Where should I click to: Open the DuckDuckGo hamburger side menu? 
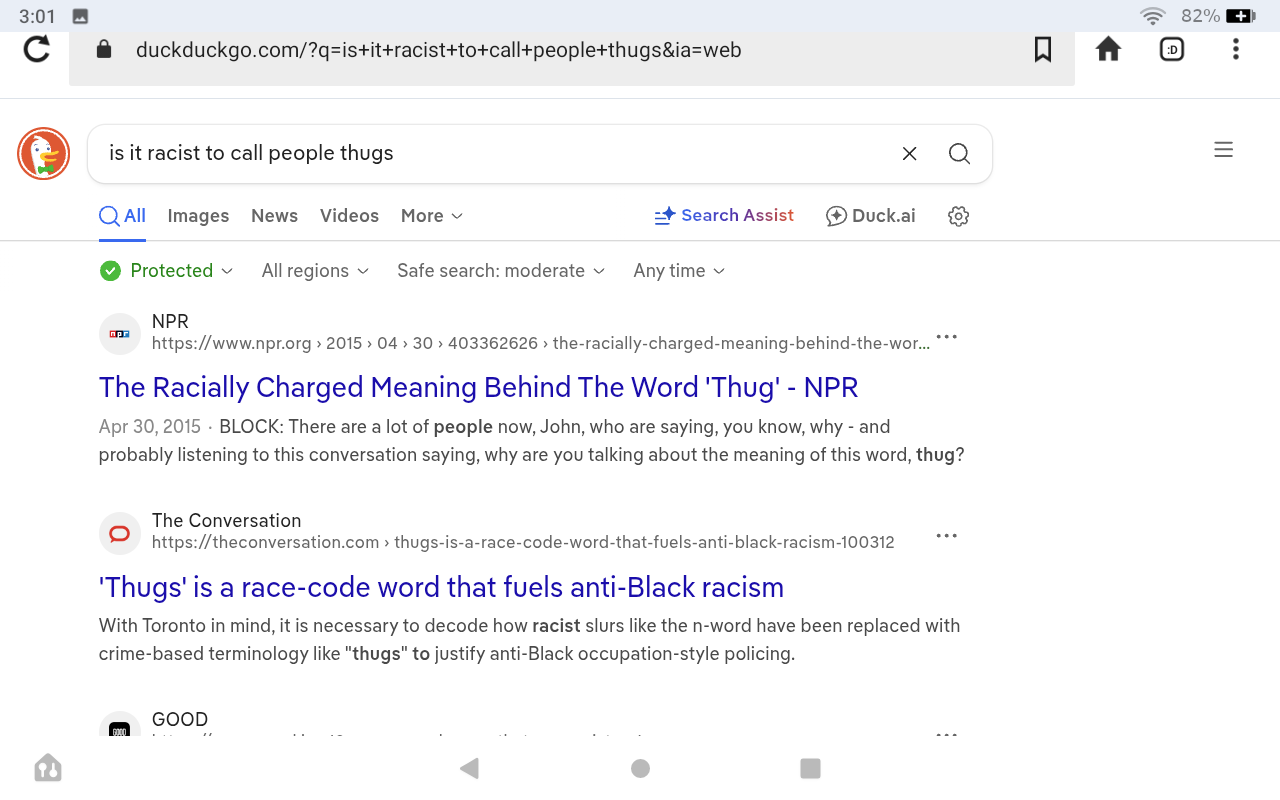click(x=1223, y=150)
